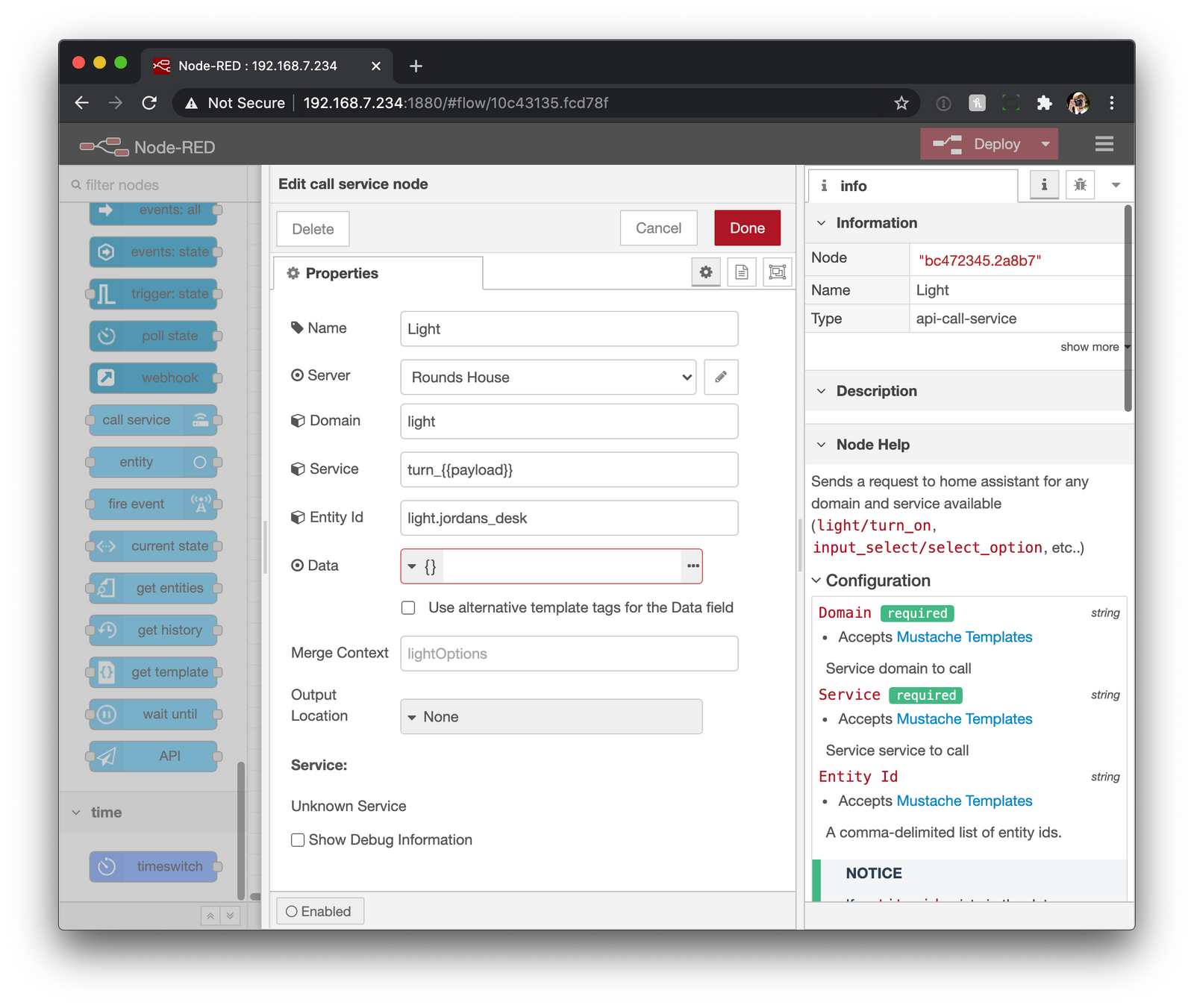Enable Show Debug Information
This screenshot has width=1194, height=1008.
pos(298,839)
